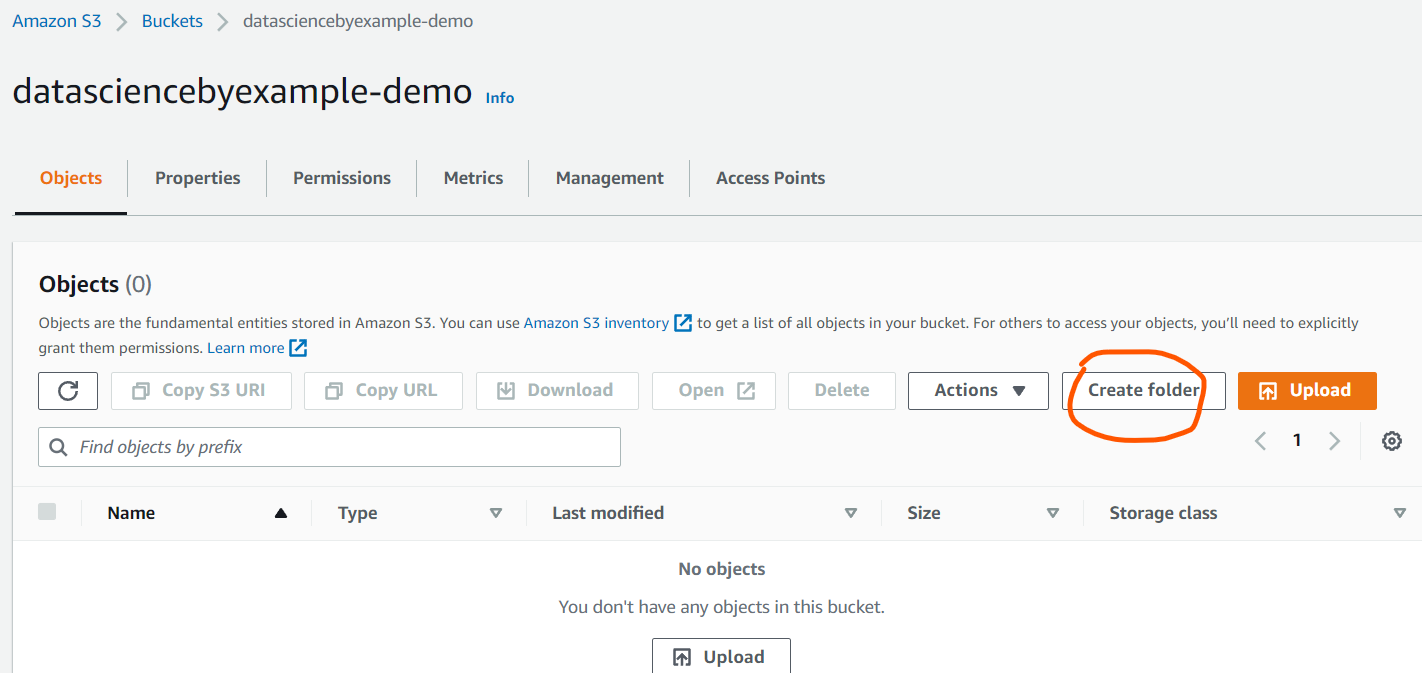Click the orange Upload button

pyautogui.click(x=1306, y=391)
